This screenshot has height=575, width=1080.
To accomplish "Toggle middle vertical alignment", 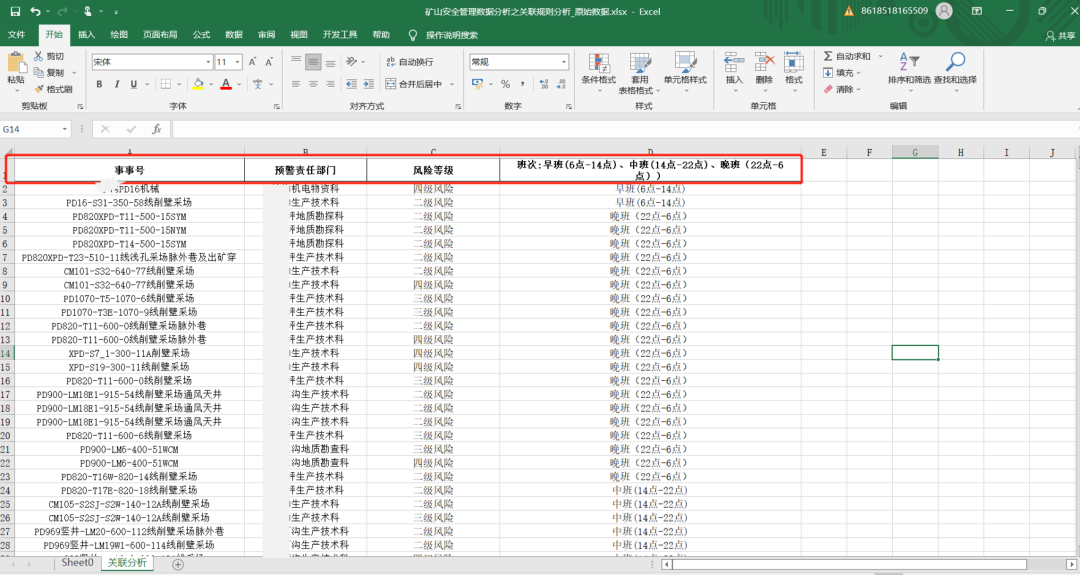I will [x=313, y=61].
